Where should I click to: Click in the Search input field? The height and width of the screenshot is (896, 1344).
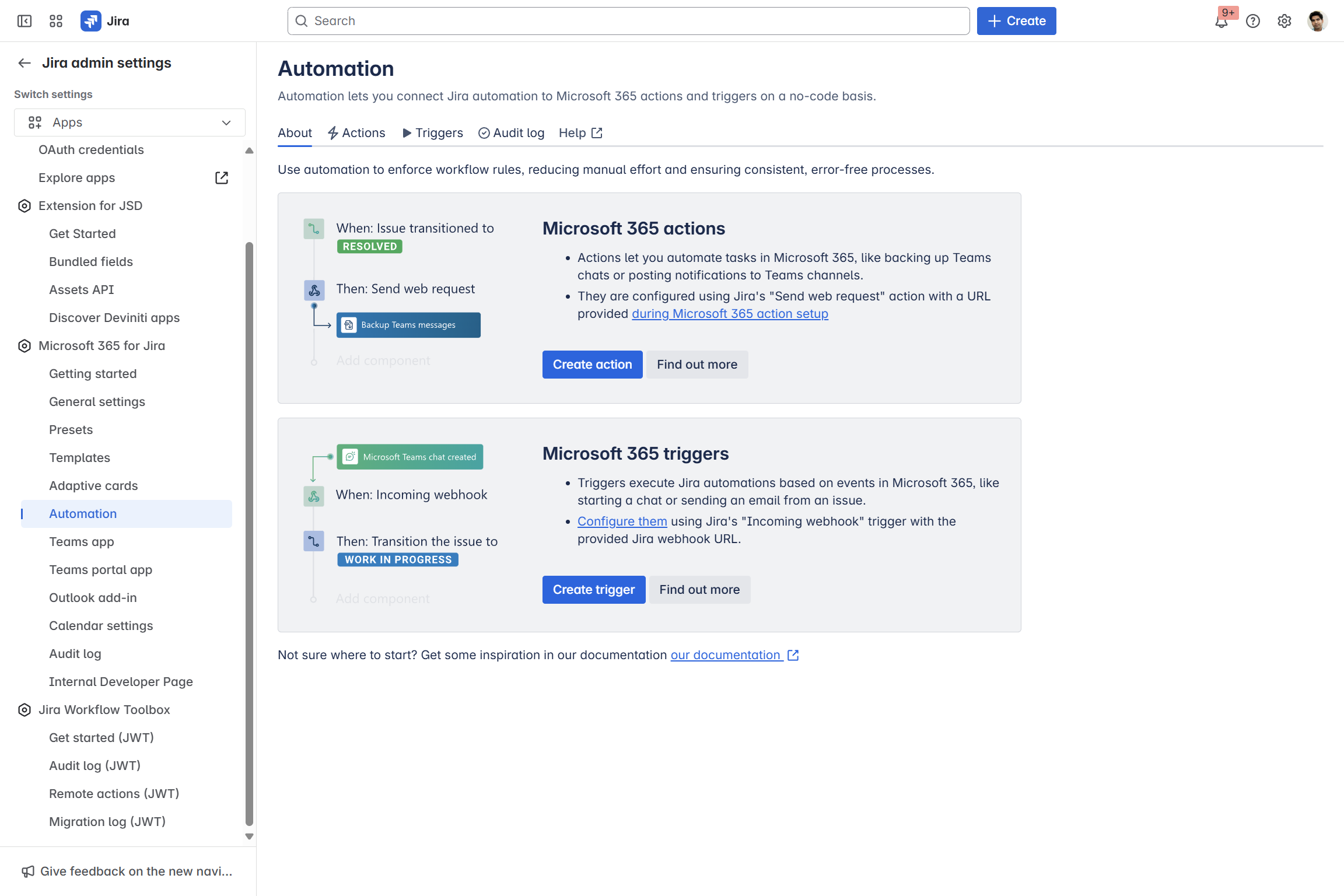629,21
